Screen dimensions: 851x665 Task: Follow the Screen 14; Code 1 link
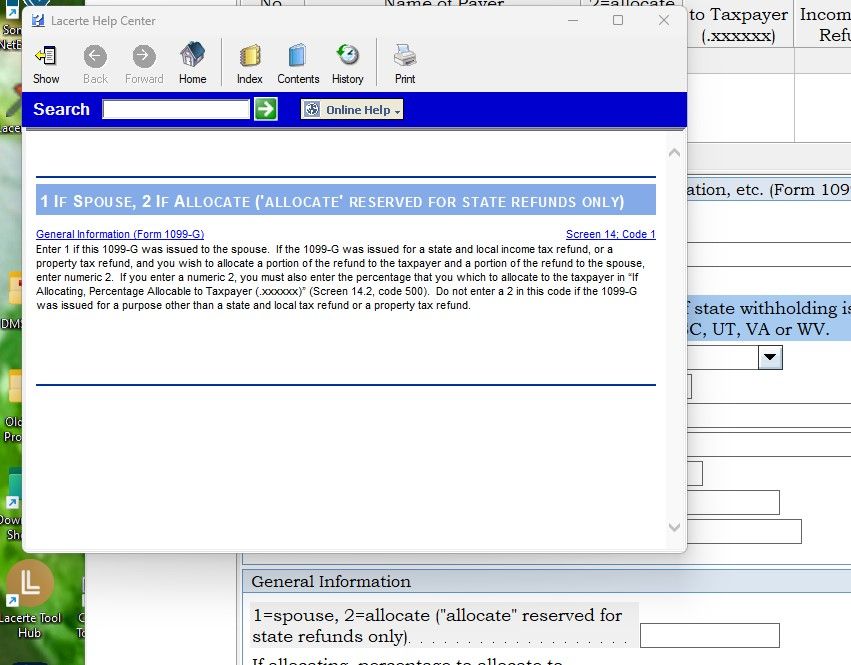click(x=610, y=235)
